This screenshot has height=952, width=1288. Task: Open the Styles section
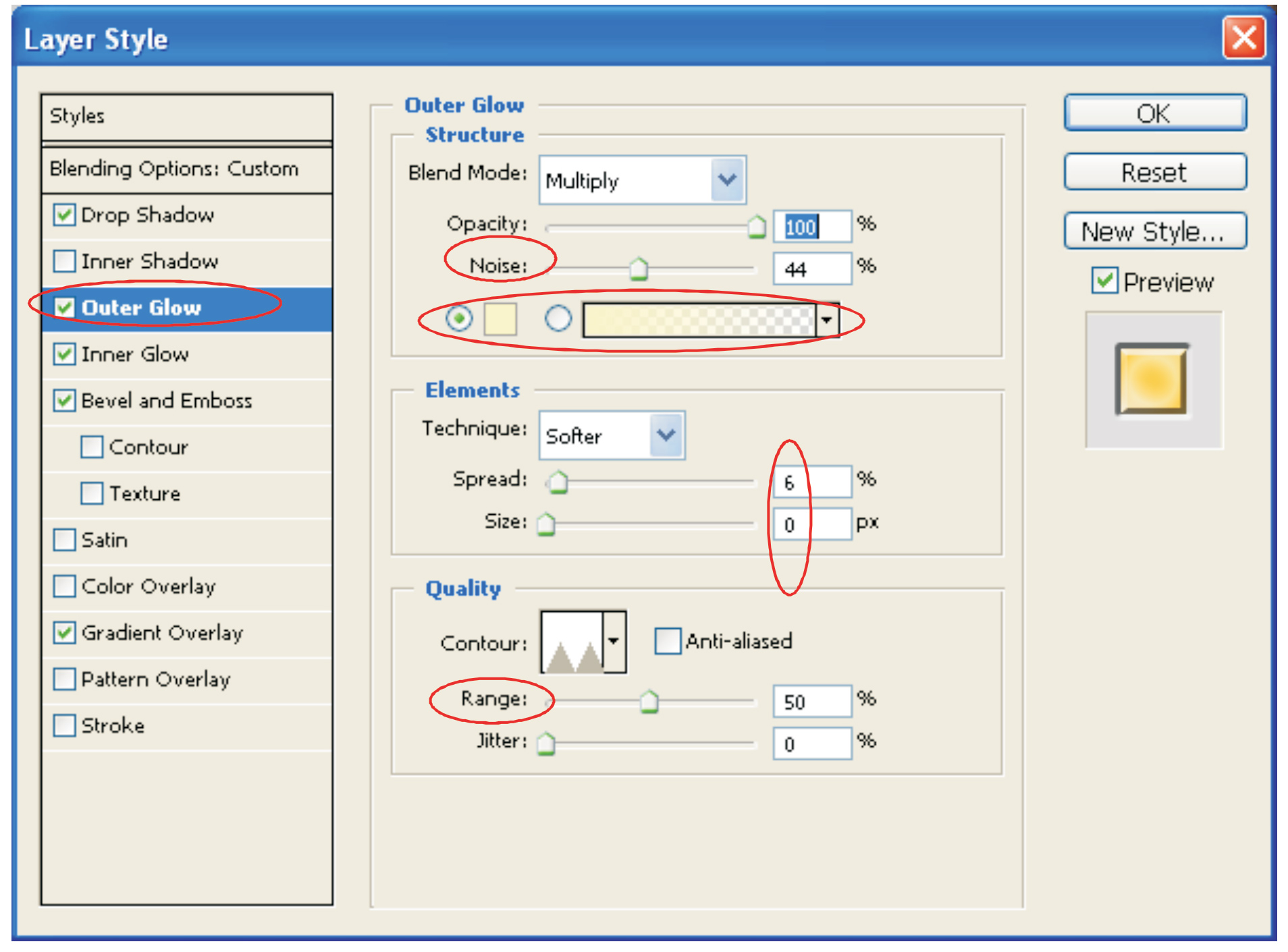coord(78,116)
